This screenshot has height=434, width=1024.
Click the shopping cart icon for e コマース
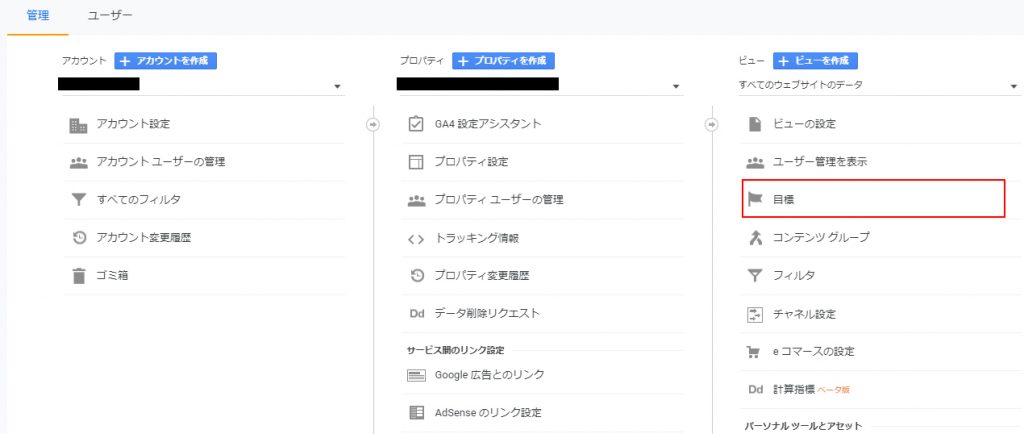755,352
